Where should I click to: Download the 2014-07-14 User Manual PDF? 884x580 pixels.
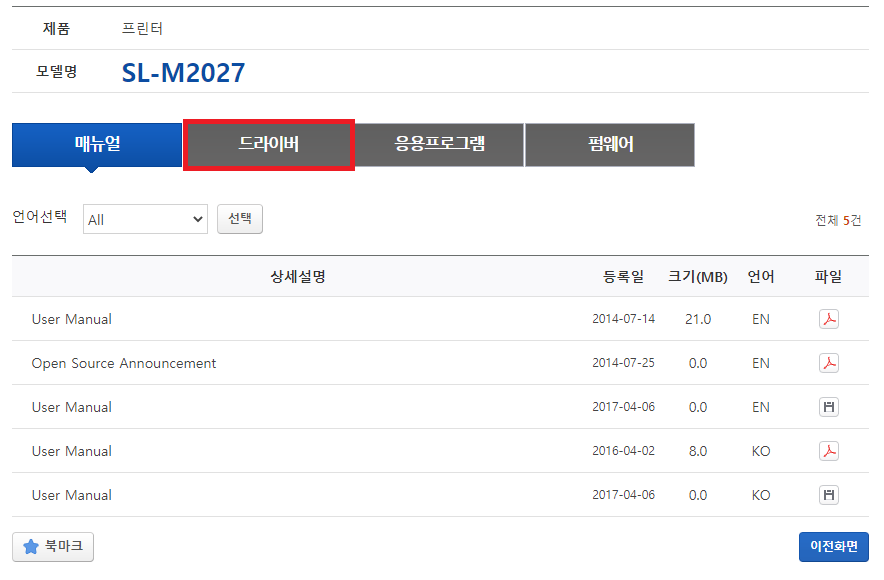coord(828,319)
